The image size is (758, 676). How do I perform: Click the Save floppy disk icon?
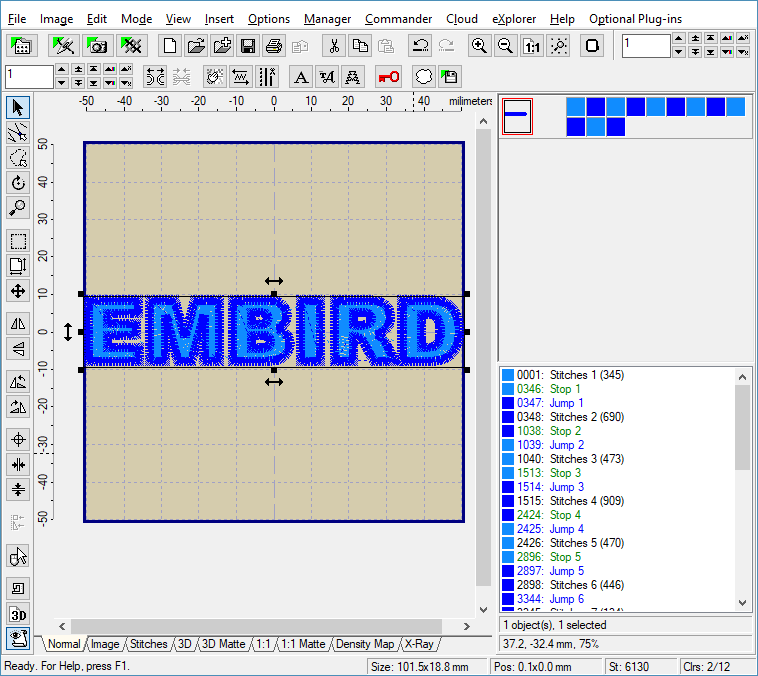pyautogui.click(x=247, y=46)
